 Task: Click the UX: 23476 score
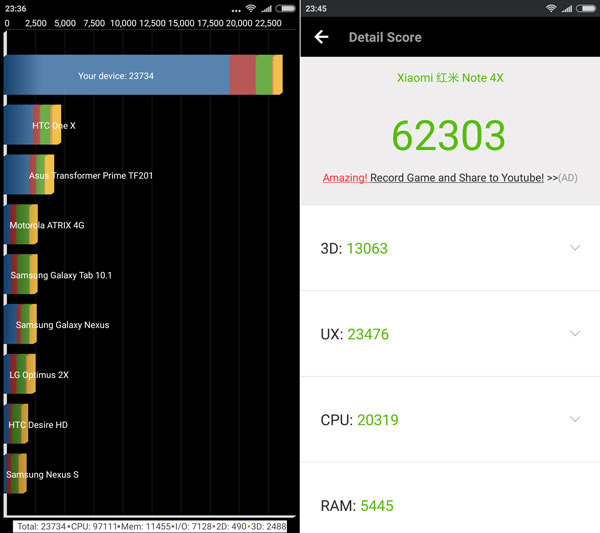pyautogui.click(x=354, y=334)
